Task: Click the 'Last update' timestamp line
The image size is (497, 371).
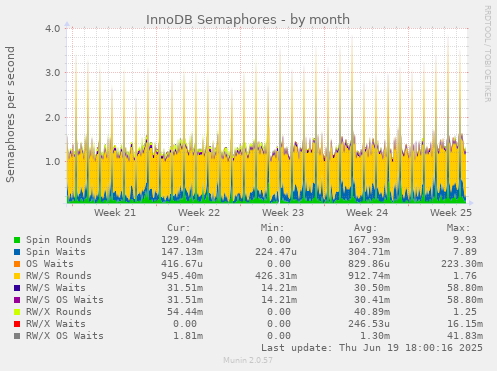Action: (x=372, y=348)
